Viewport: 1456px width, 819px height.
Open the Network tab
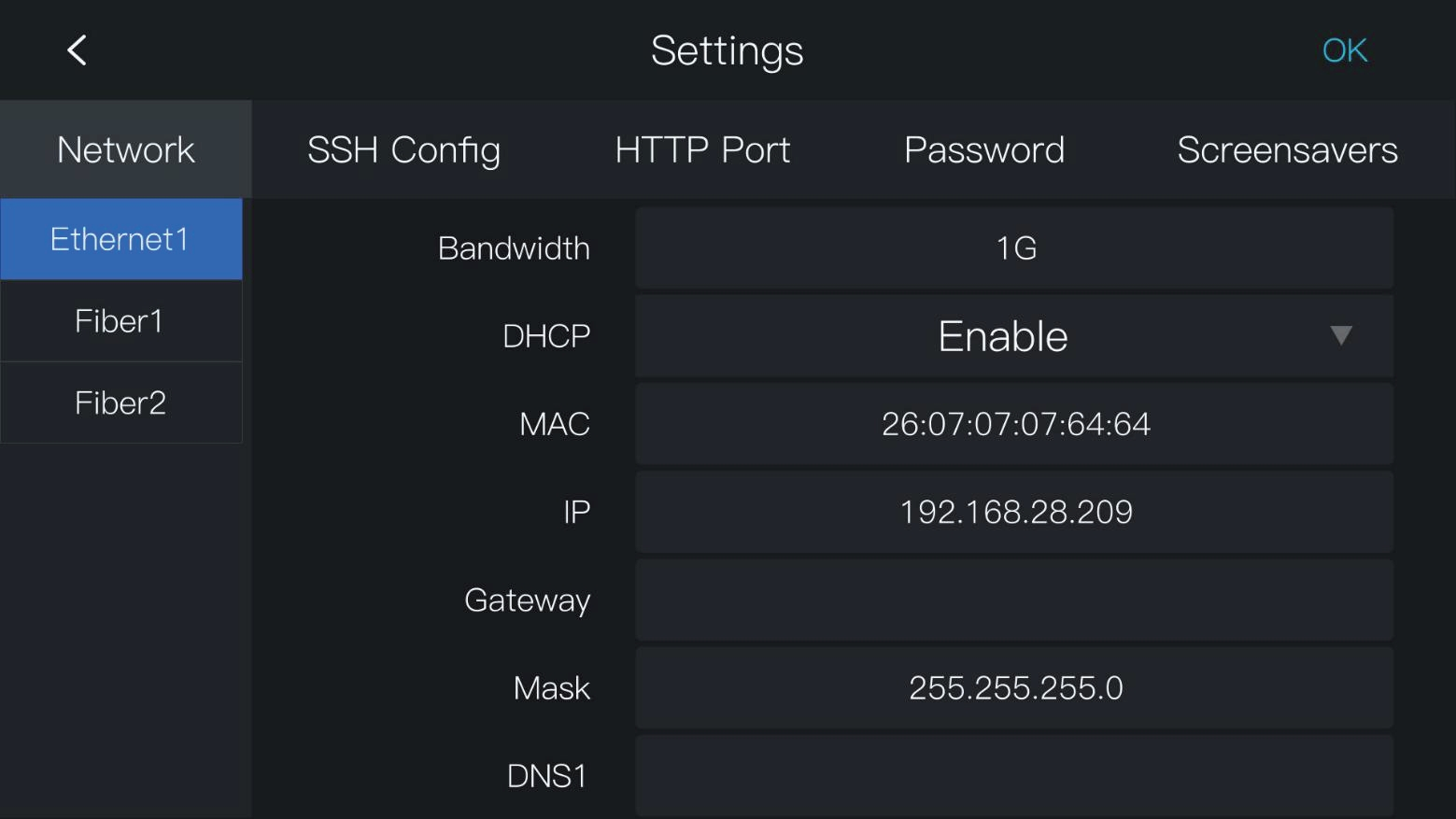tap(126, 149)
